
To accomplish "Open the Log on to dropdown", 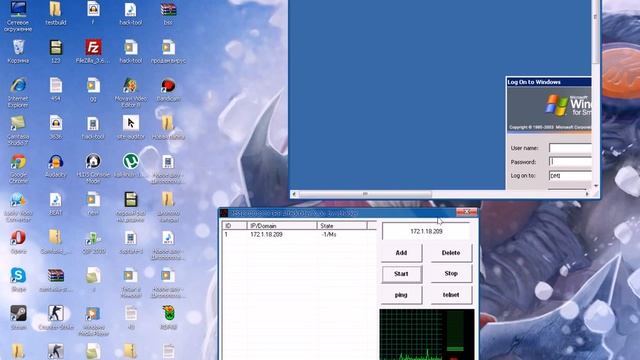I will click(x=570, y=176).
